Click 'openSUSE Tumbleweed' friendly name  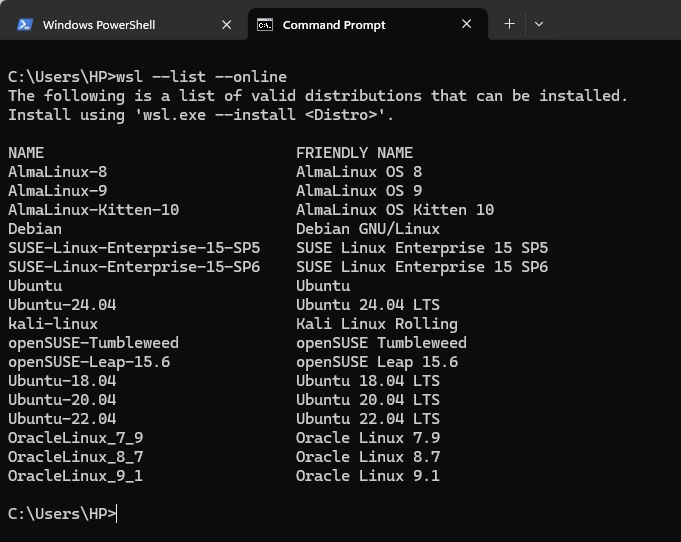pyautogui.click(x=381, y=343)
